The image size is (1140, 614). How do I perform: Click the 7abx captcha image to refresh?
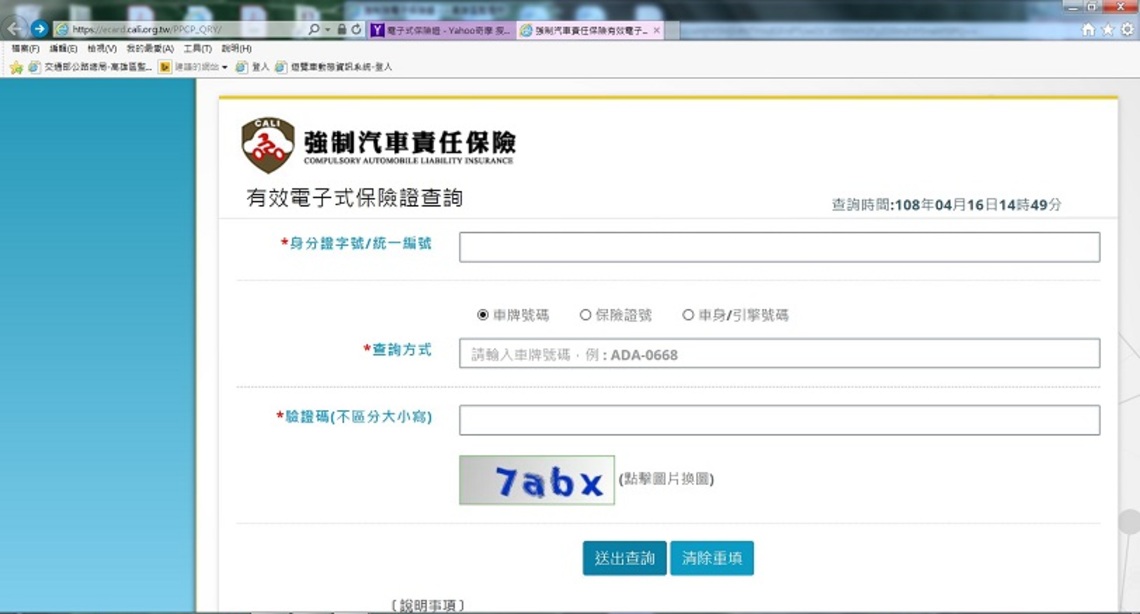click(x=537, y=480)
